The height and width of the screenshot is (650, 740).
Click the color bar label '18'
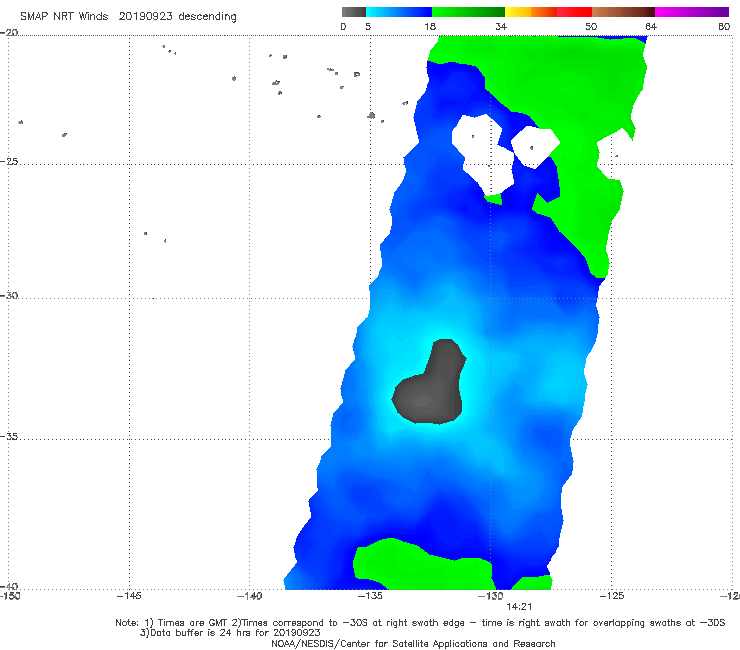pos(430,27)
